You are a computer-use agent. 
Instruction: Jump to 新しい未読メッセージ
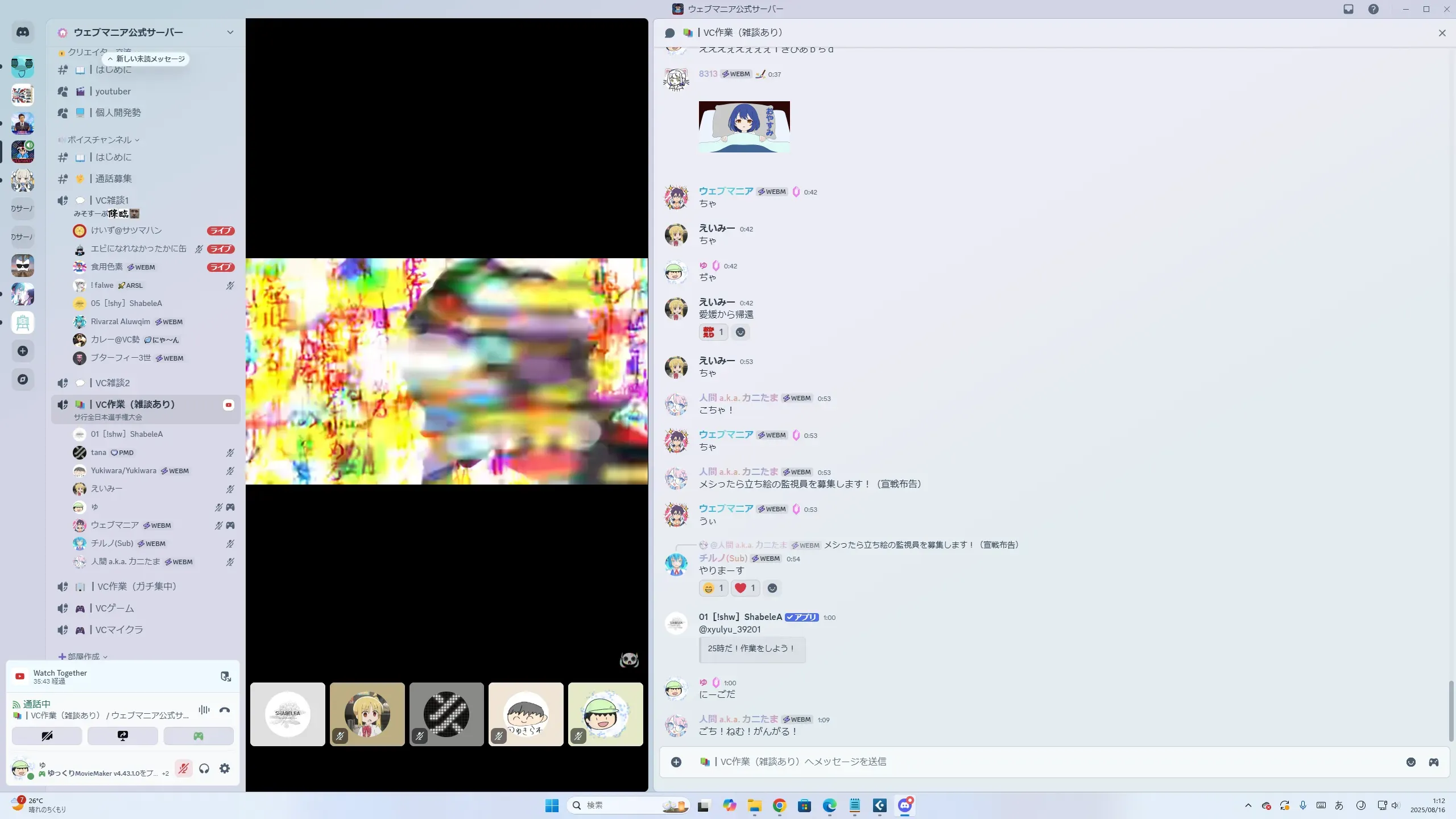(146, 59)
